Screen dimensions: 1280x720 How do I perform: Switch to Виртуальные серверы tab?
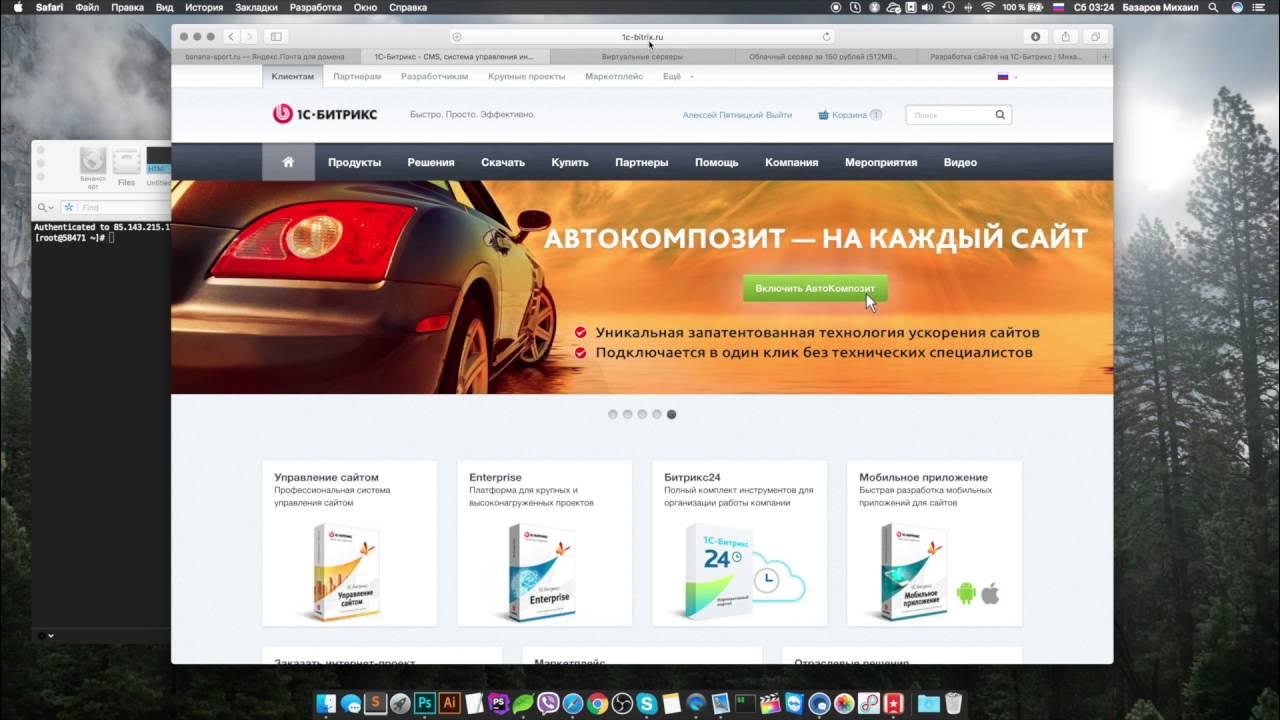pos(642,57)
